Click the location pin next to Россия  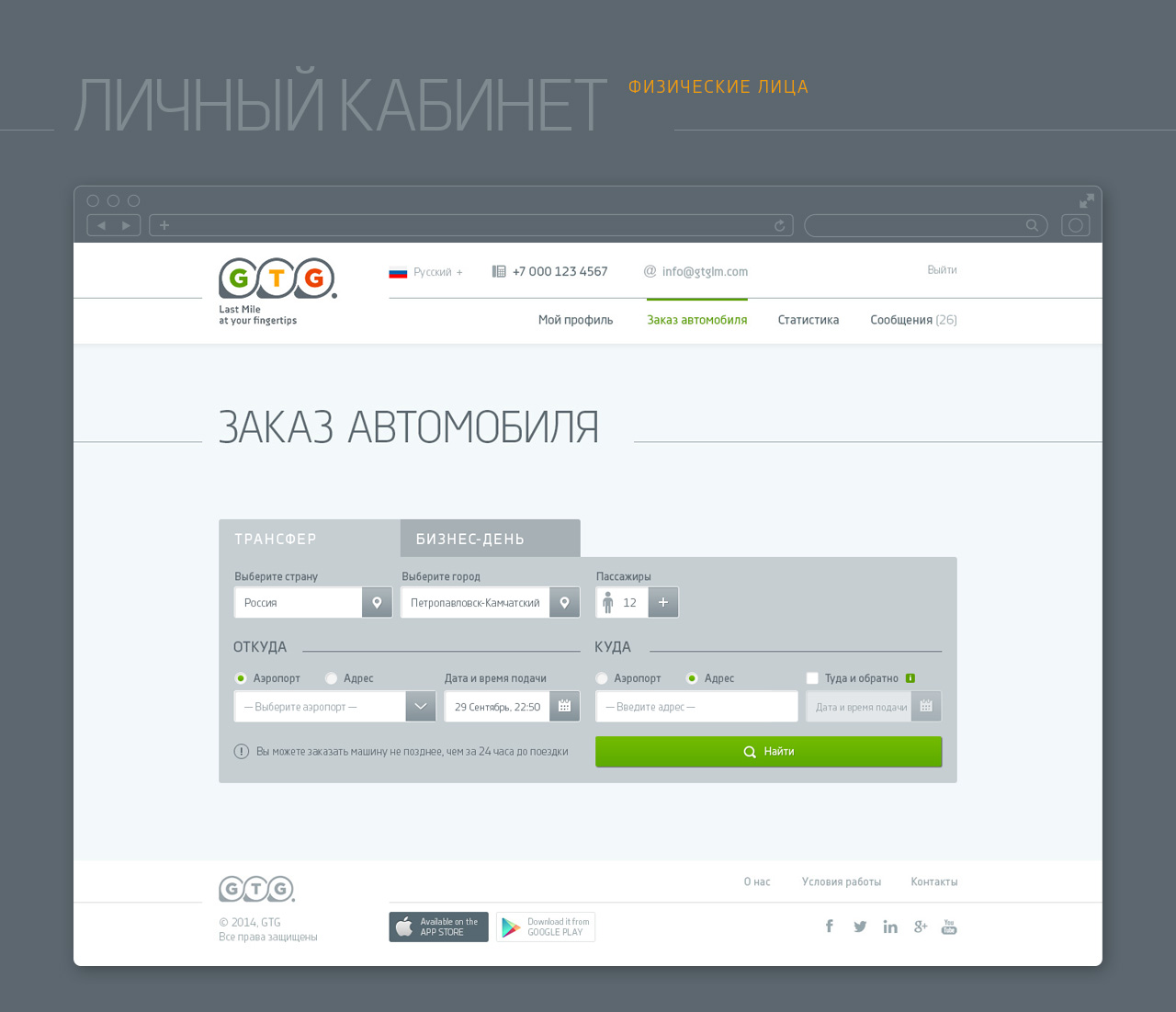click(x=377, y=603)
